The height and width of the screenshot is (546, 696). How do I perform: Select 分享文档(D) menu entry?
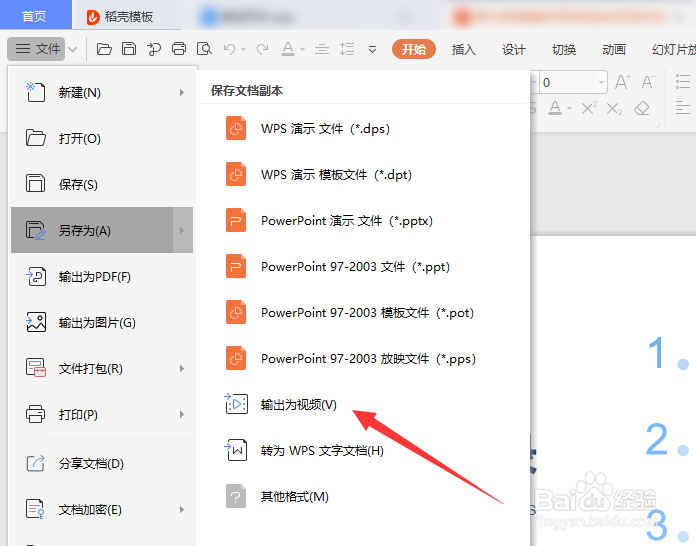[102, 463]
